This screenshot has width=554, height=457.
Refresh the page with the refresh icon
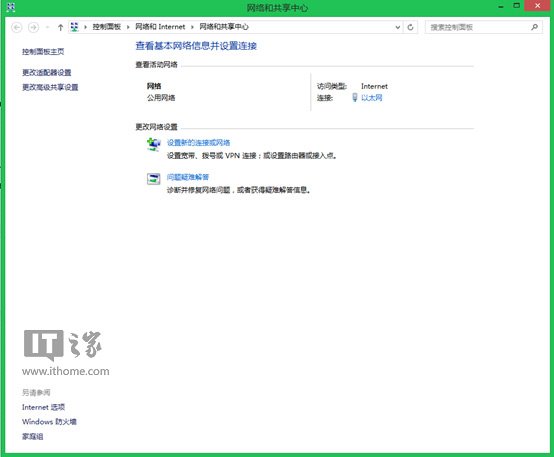tap(410, 27)
